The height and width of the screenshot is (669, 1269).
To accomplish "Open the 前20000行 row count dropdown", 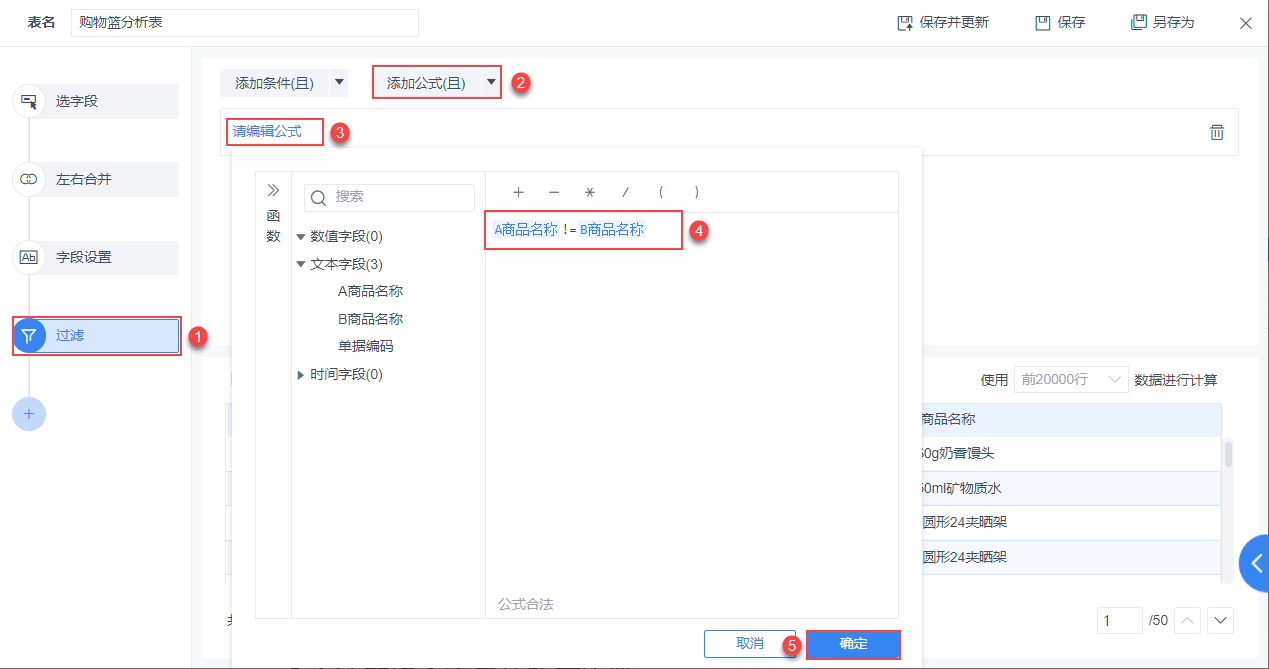I will 1070,380.
